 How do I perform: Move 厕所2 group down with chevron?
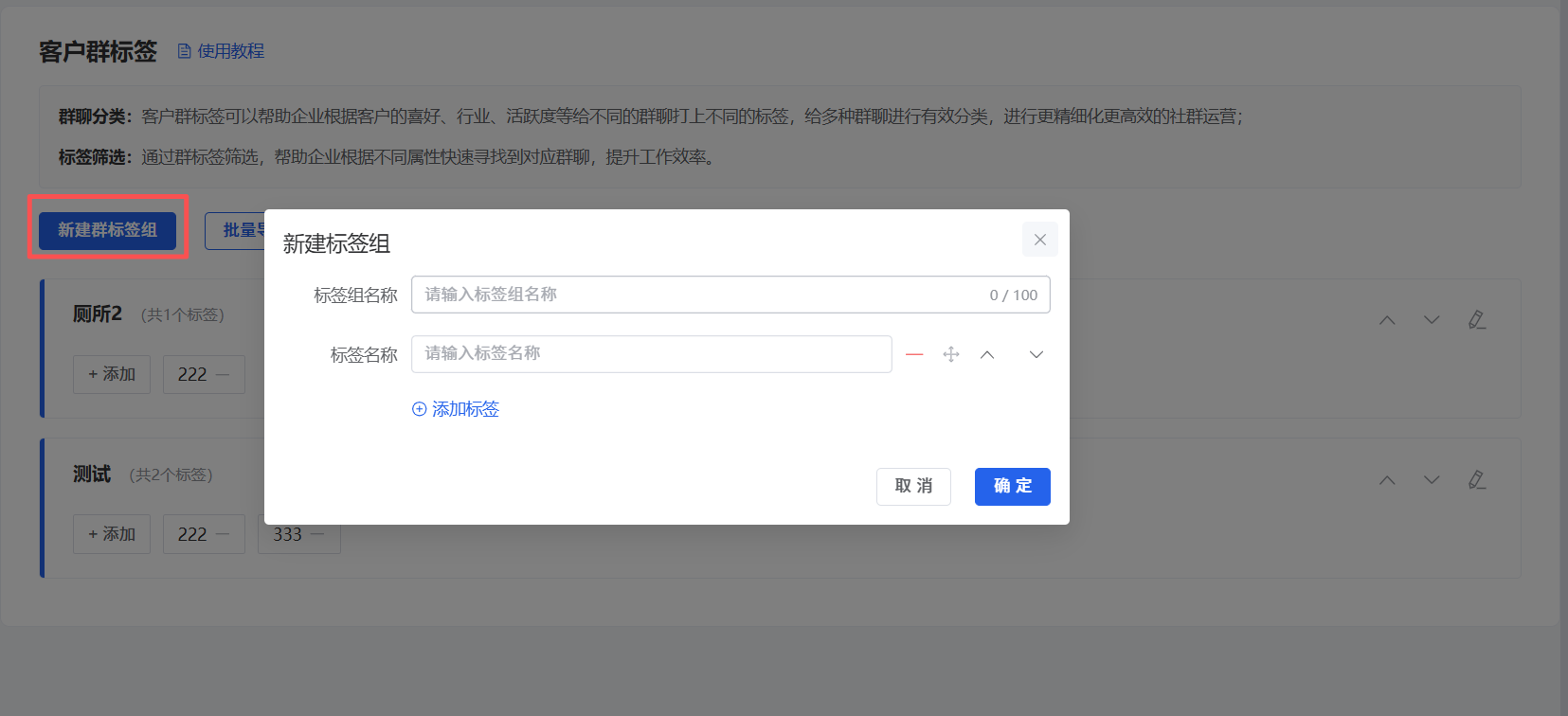tap(1432, 320)
